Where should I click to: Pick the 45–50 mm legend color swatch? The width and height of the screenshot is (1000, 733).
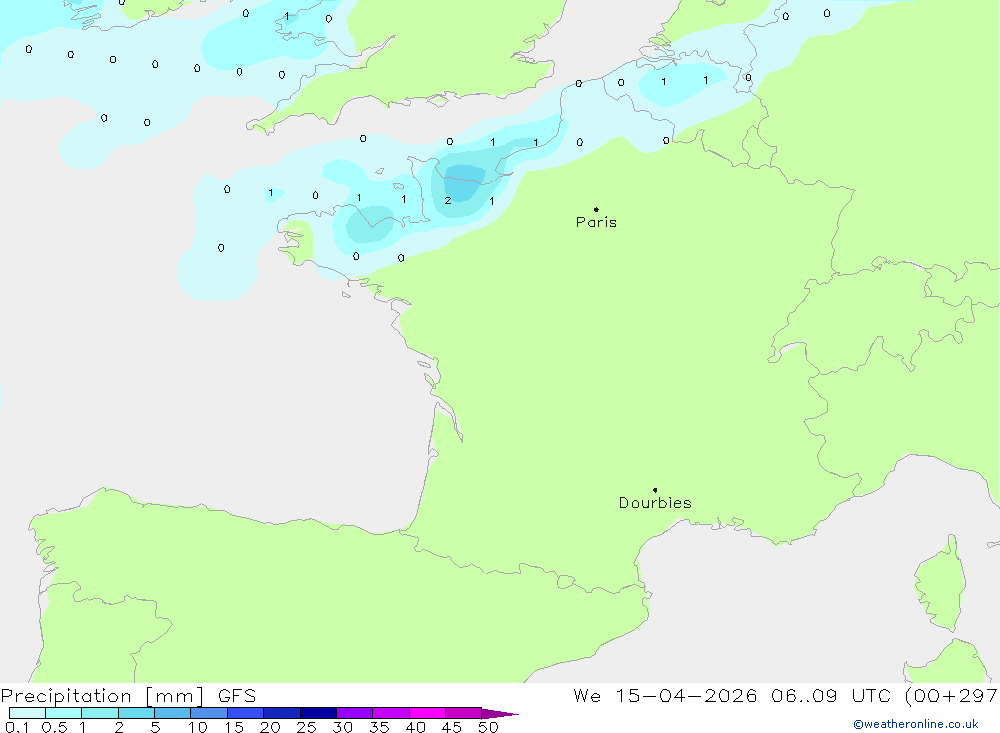[x=464, y=713]
